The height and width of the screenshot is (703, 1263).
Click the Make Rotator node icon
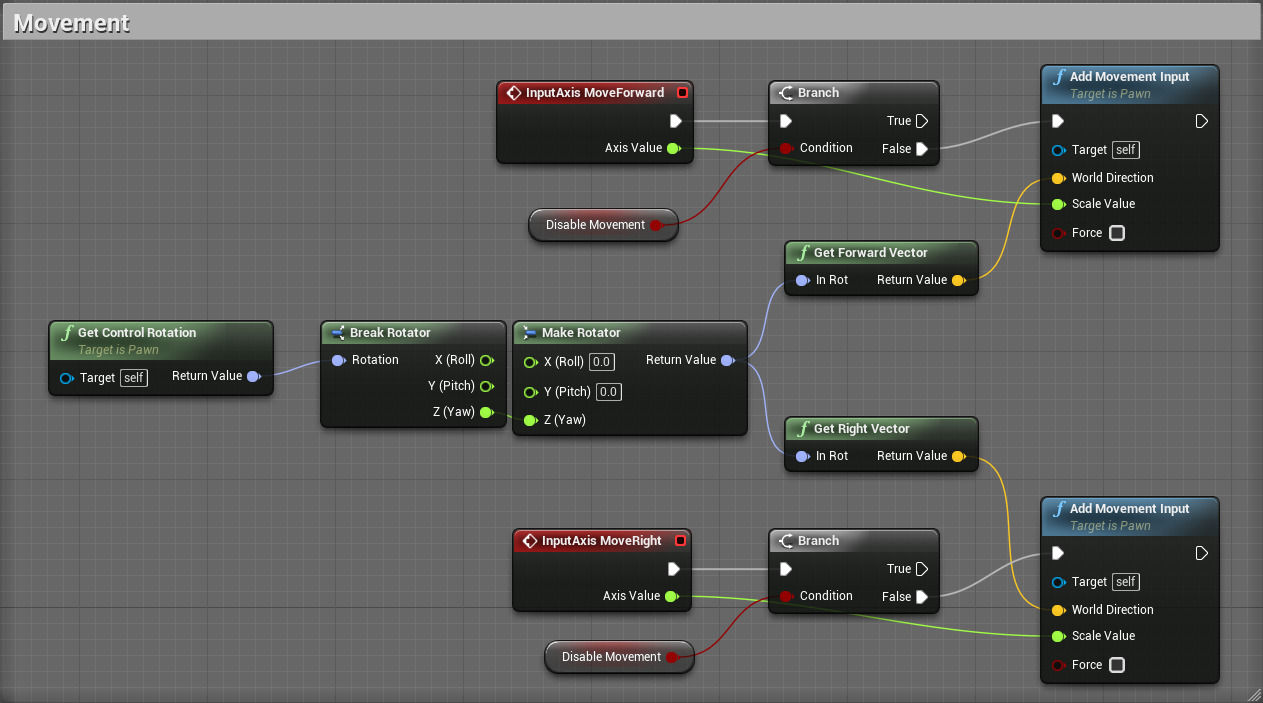tap(530, 333)
